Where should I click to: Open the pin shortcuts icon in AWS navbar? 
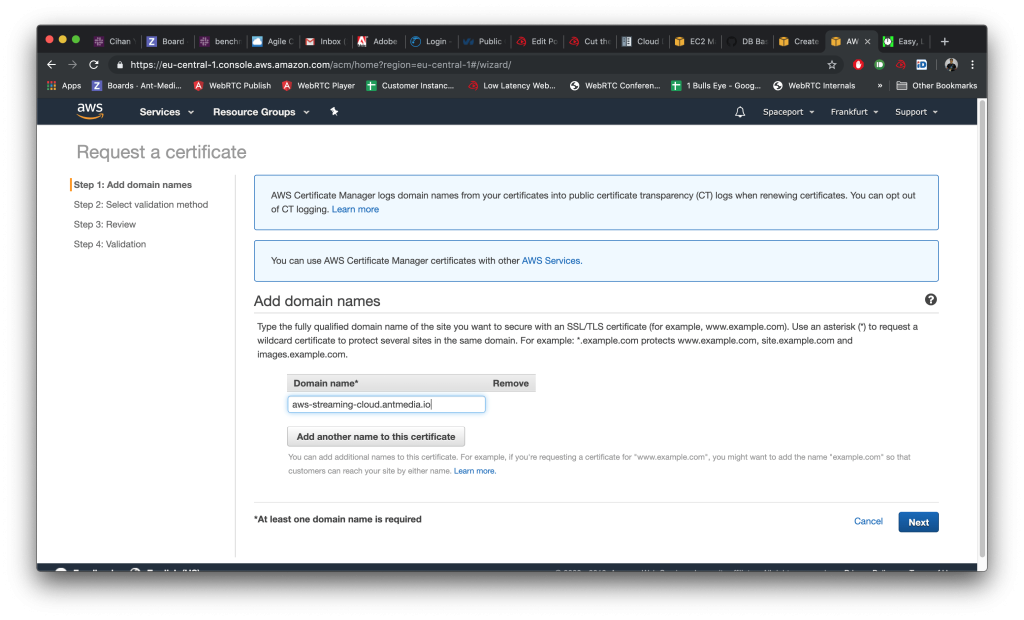coord(334,112)
